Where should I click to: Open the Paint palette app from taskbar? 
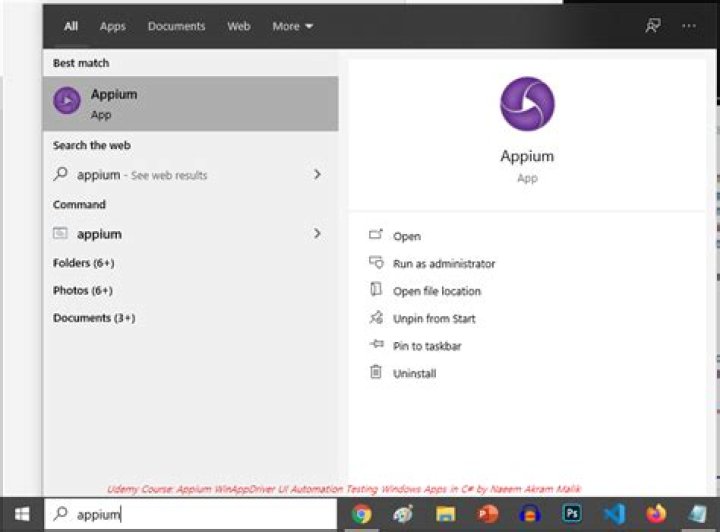coord(403,514)
